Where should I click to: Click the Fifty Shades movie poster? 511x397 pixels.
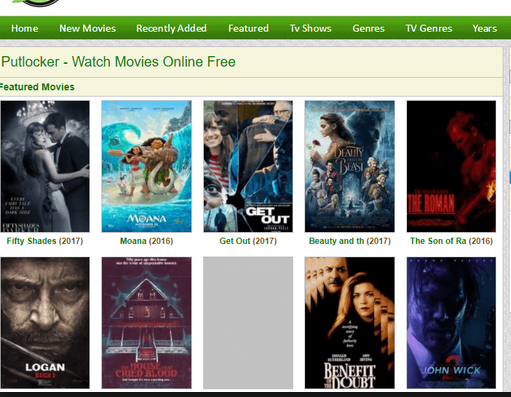[x=45, y=166]
